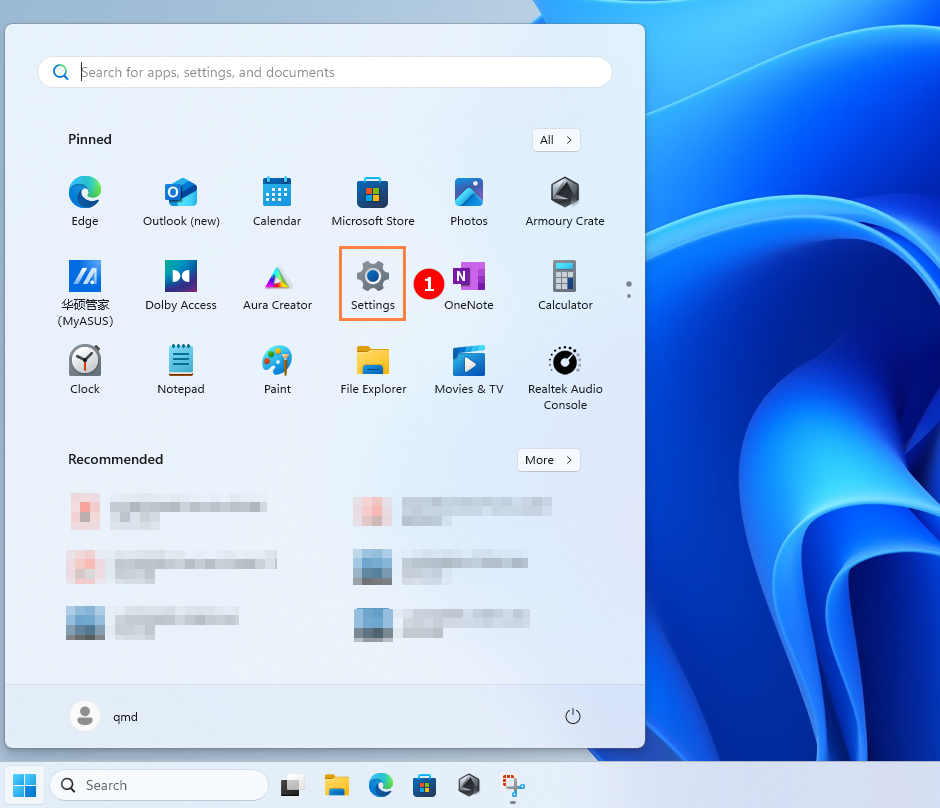This screenshot has height=808, width=940.
Task: Open Armoury Crate from pinned apps
Action: [x=565, y=202]
